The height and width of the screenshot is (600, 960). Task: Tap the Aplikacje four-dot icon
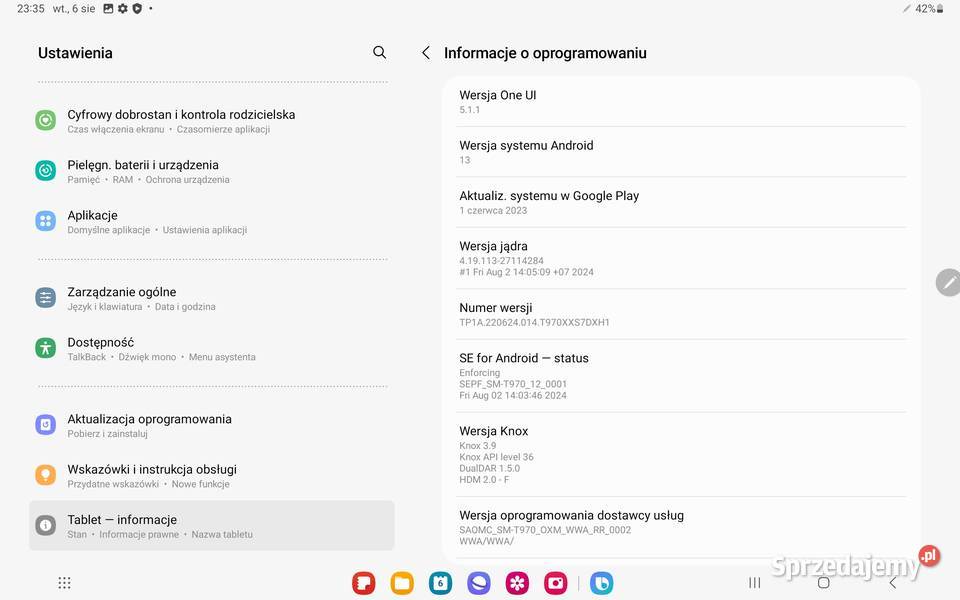coord(45,221)
